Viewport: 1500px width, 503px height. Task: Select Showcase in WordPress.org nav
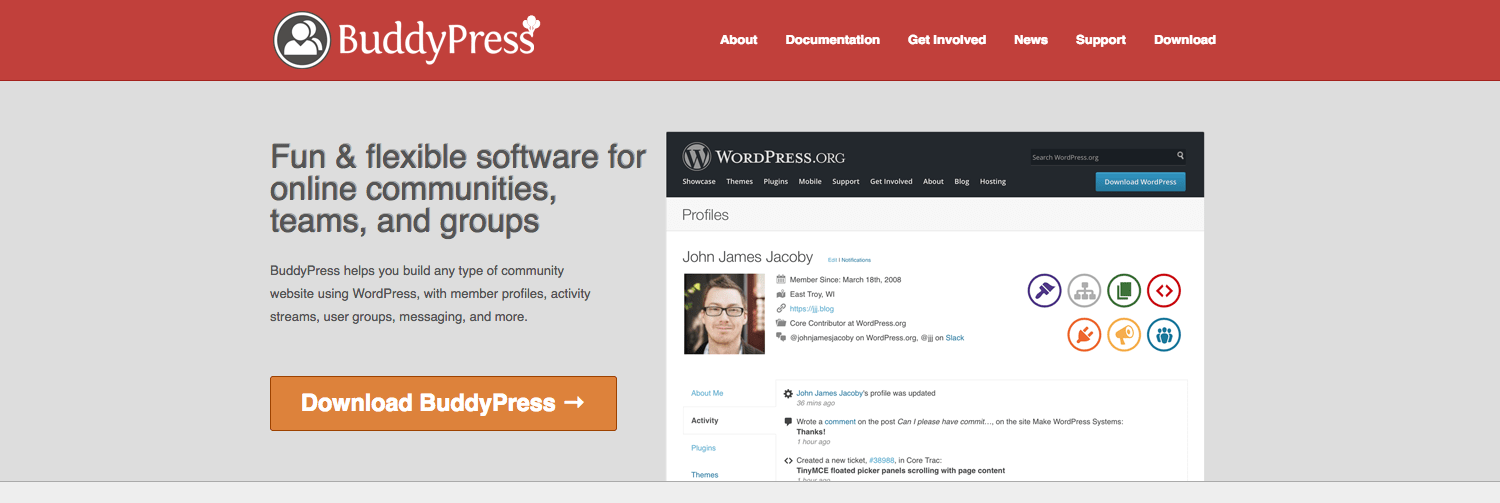pyautogui.click(x=699, y=182)
